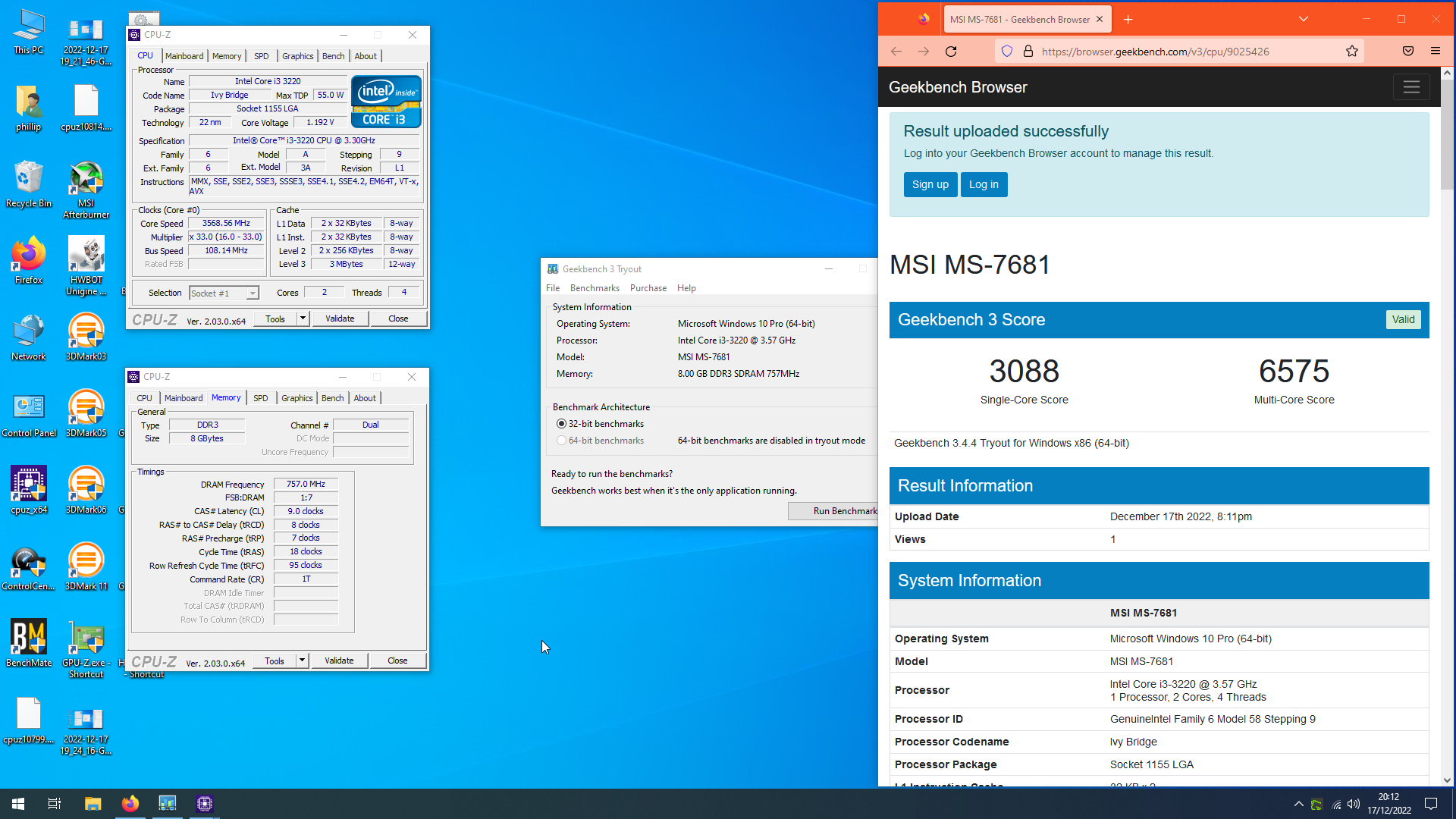Screen dimensions: 1456x819
Task: Open Geekbench Benchmarks menu
Action: (x=595, y=288)
